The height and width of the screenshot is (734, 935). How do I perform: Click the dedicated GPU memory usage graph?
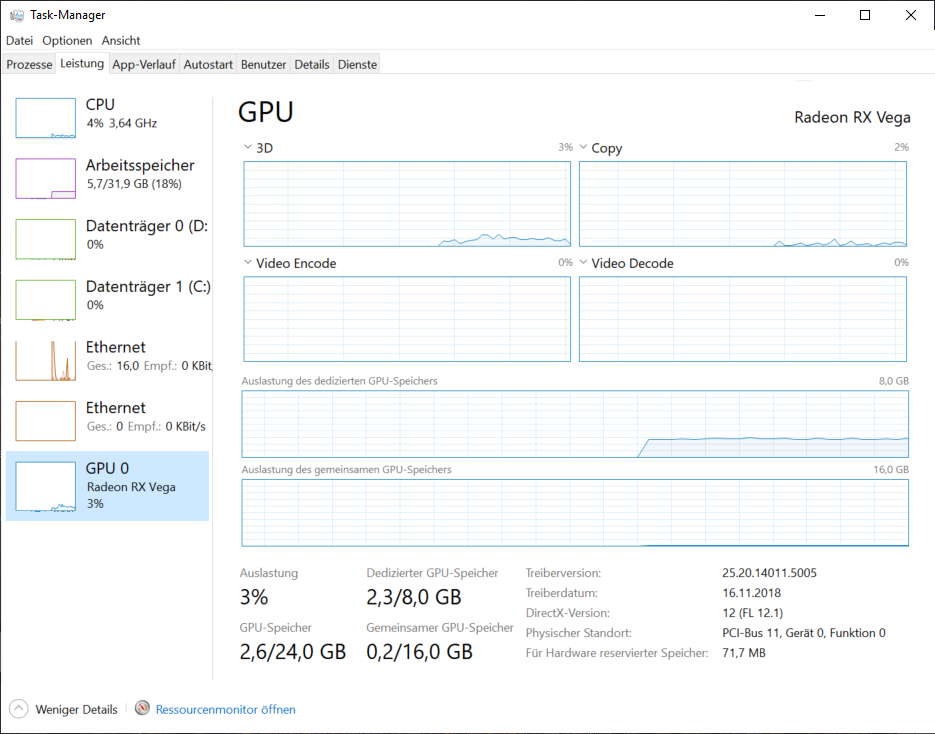pyautogui.click(x=575, y=424)
